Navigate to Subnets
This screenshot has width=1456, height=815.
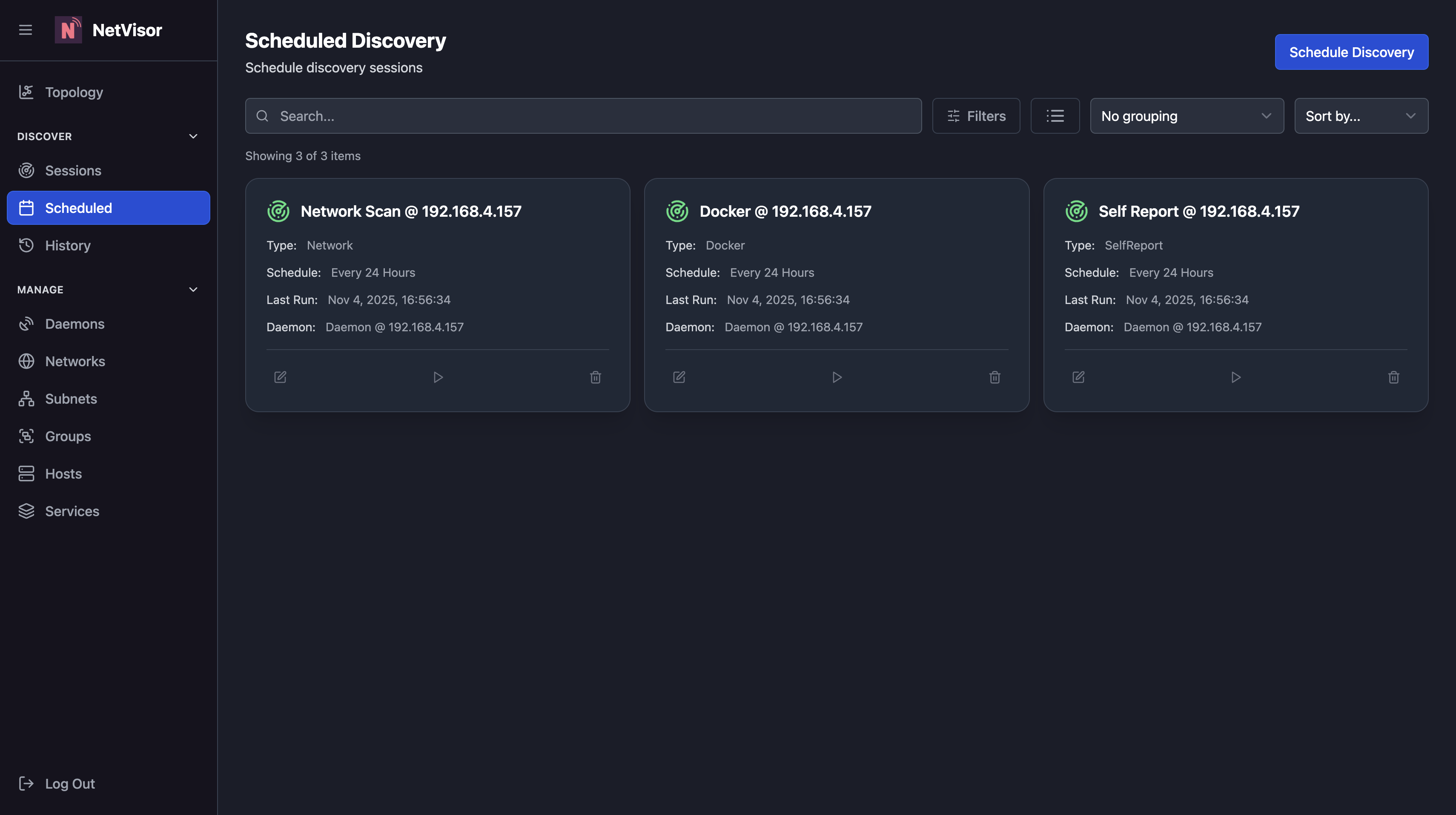(109, 399)
